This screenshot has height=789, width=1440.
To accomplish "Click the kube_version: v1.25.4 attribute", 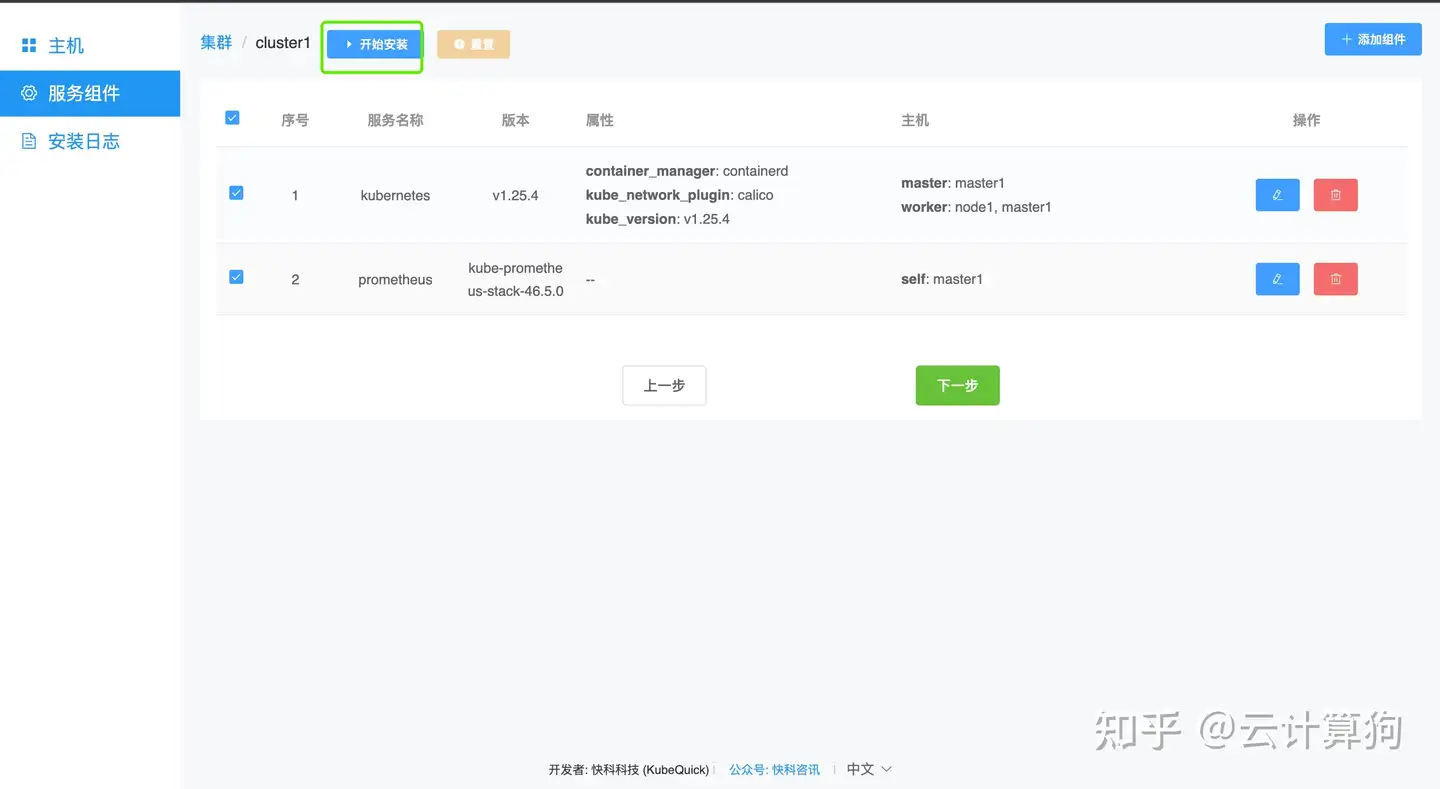I will pos(658,219).
